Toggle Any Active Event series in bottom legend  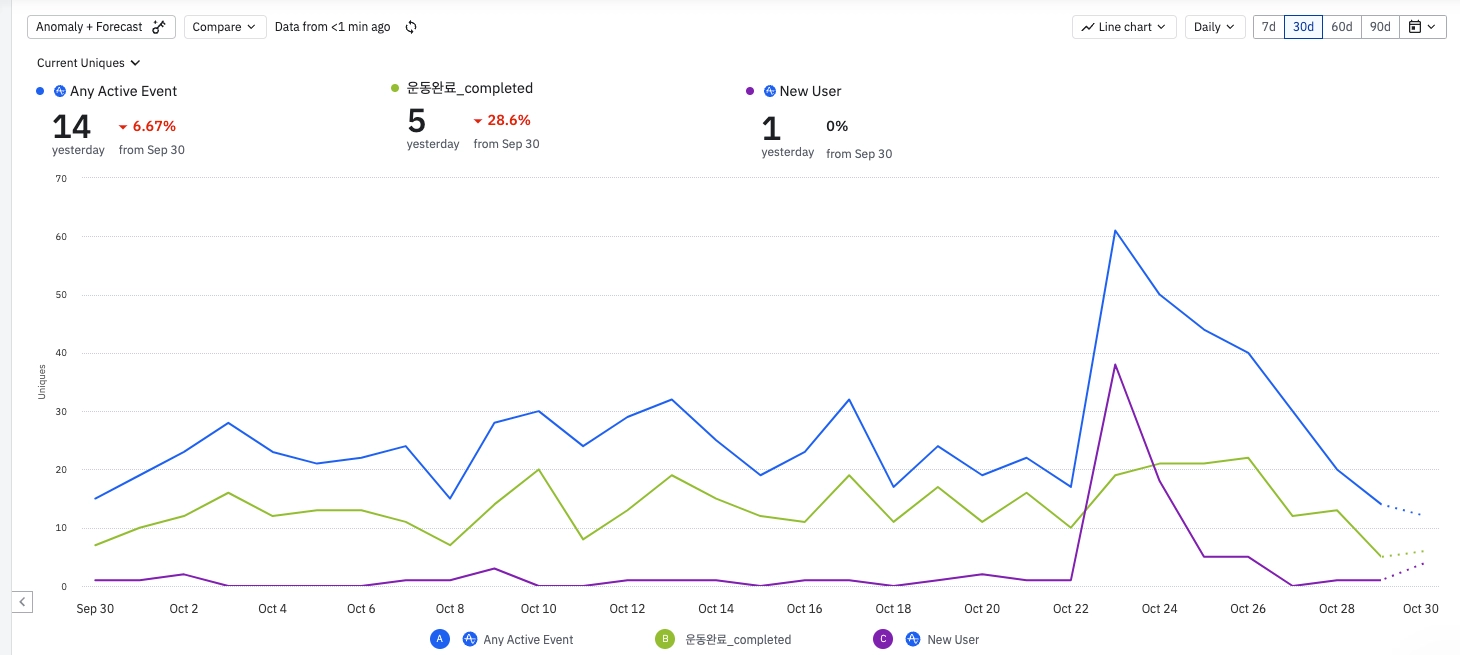528,639
